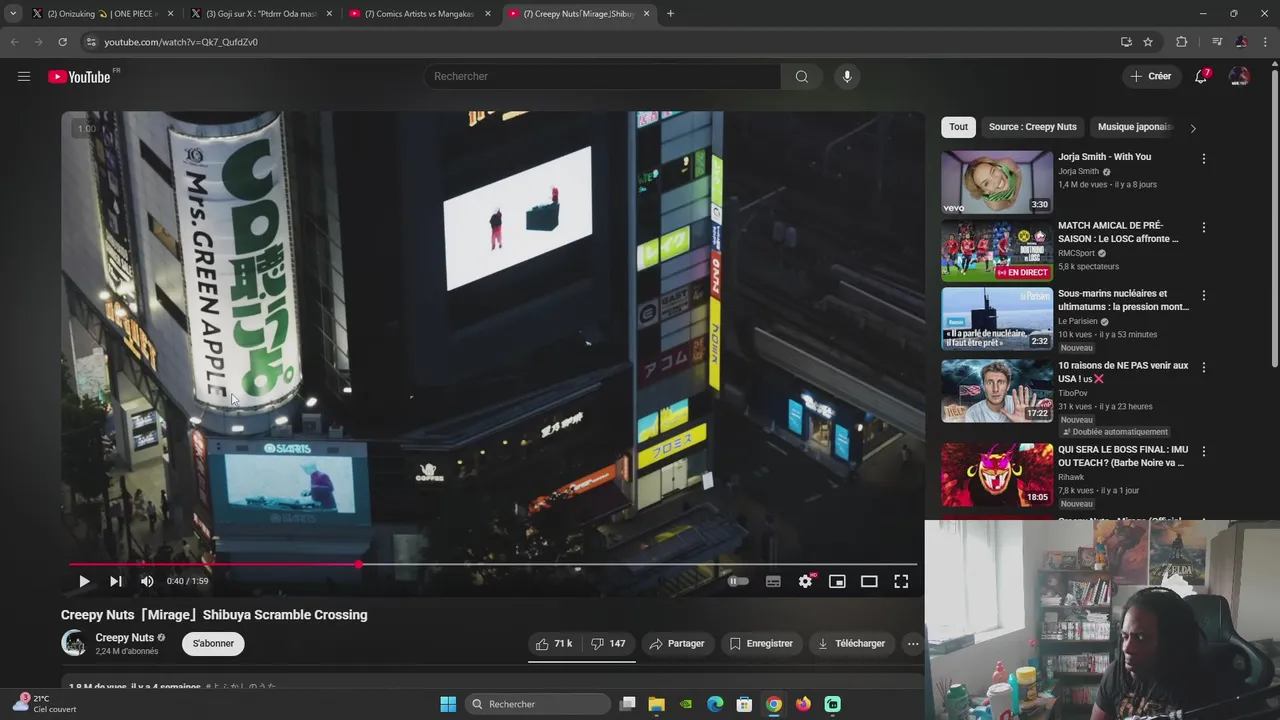Image resolution: width=1280 pixels, height=720 pixels.
Task: Select the Tout filter chip
Action: 959,127
